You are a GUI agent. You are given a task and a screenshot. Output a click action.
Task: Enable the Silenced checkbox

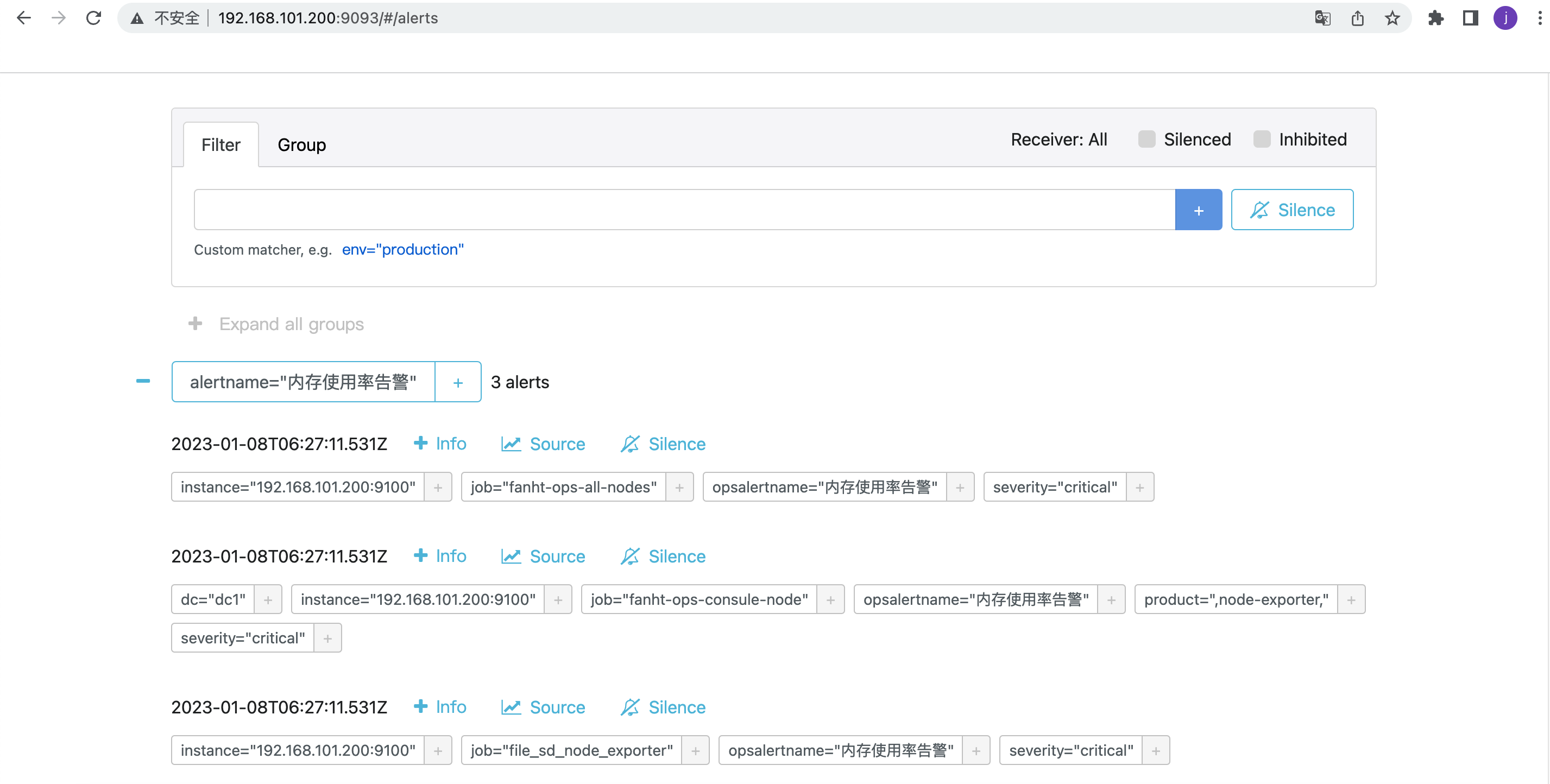(x=1147, y=139)
